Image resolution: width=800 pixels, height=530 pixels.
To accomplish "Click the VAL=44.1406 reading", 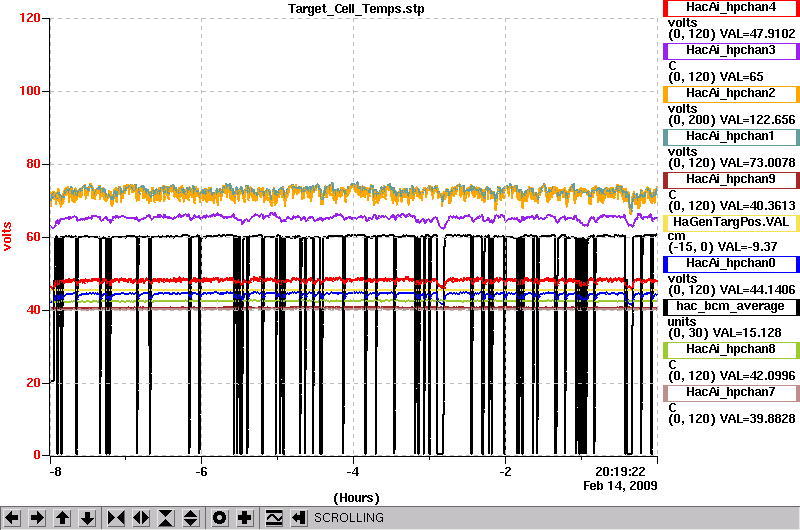I will 757,290.
